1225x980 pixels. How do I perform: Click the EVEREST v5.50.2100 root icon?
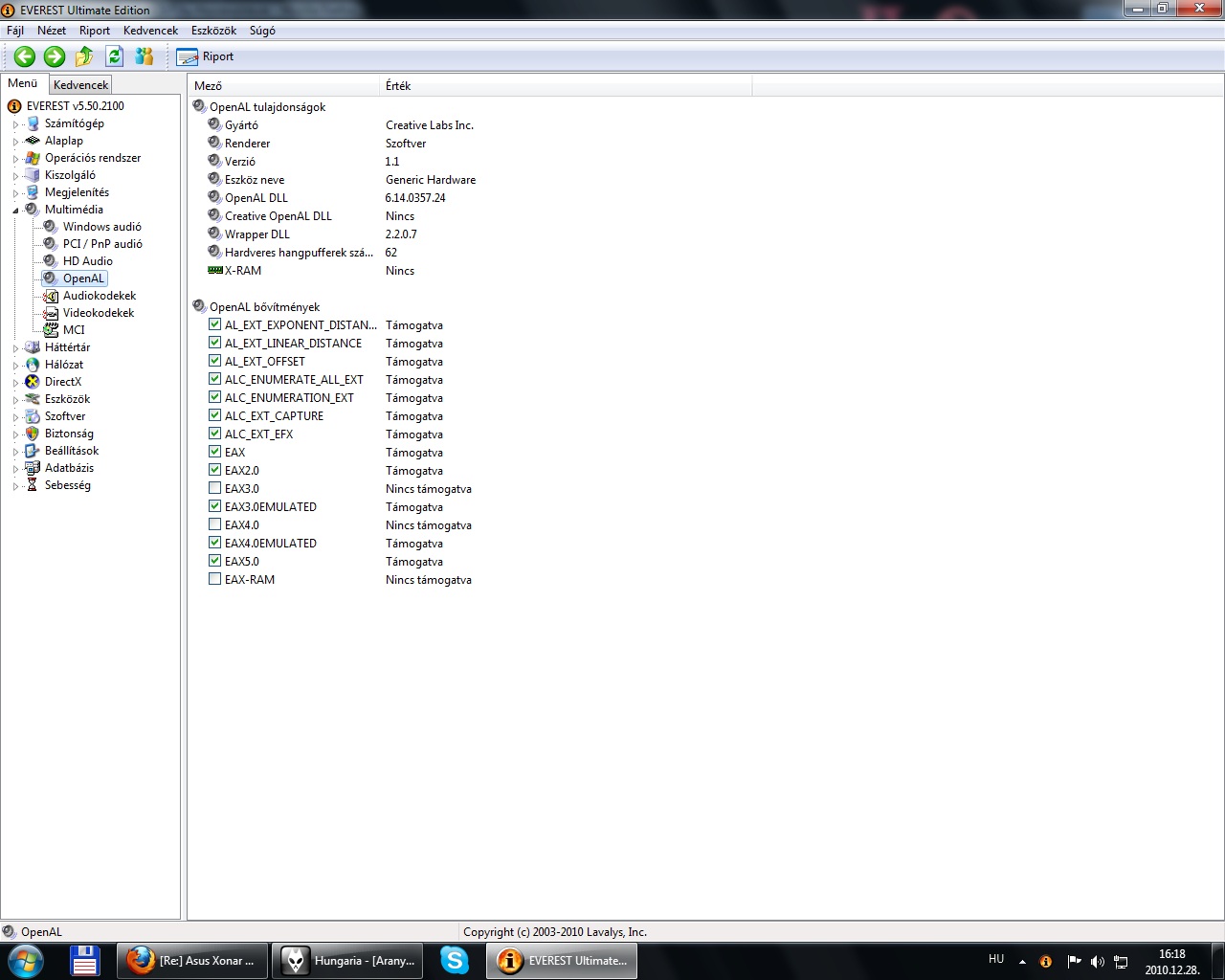(x=14, y=106)
